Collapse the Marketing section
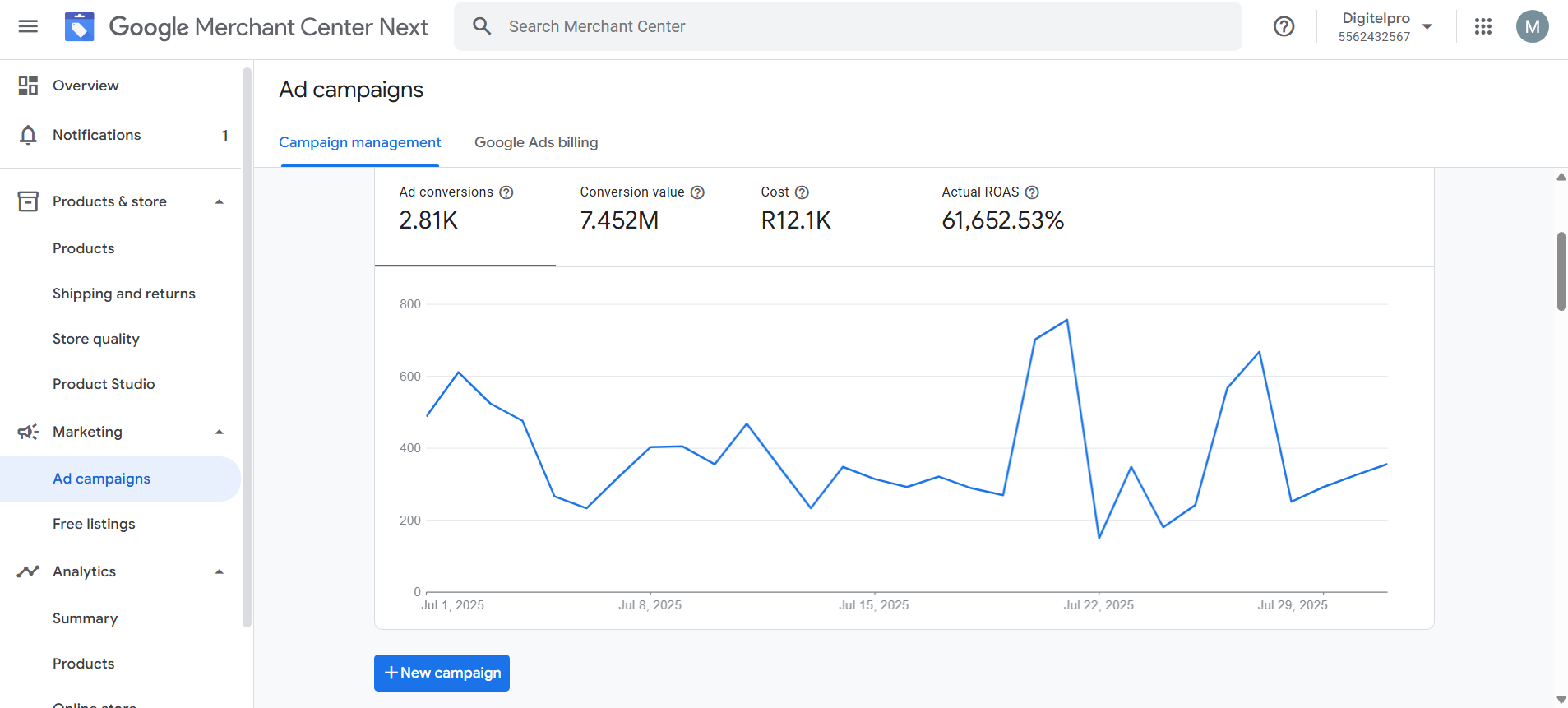This screenshot has height=708, width=1568. click(220, 433)
